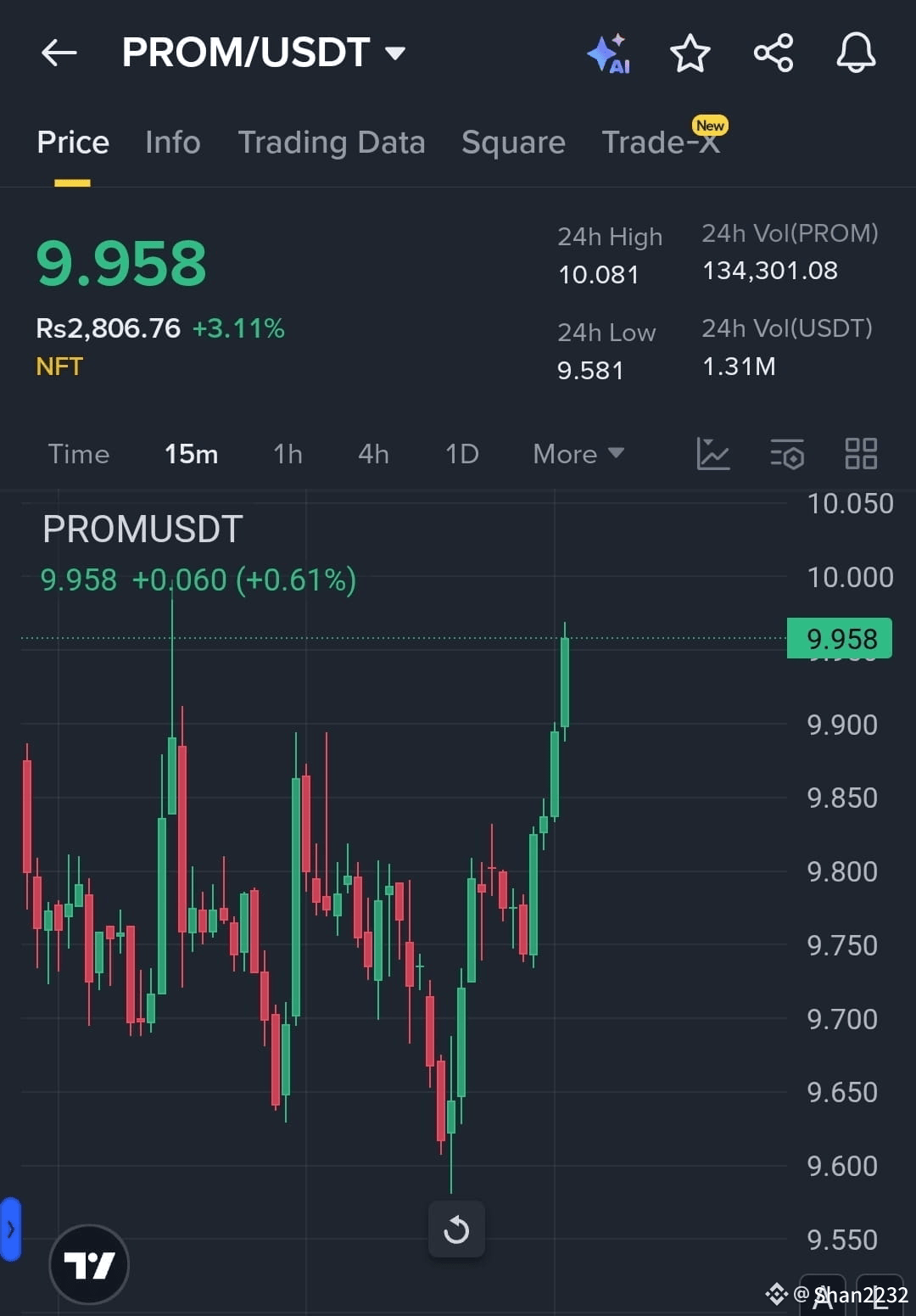The image size is (916, 1316).
Task: Tap the share icon
Action: click(773, 53)
